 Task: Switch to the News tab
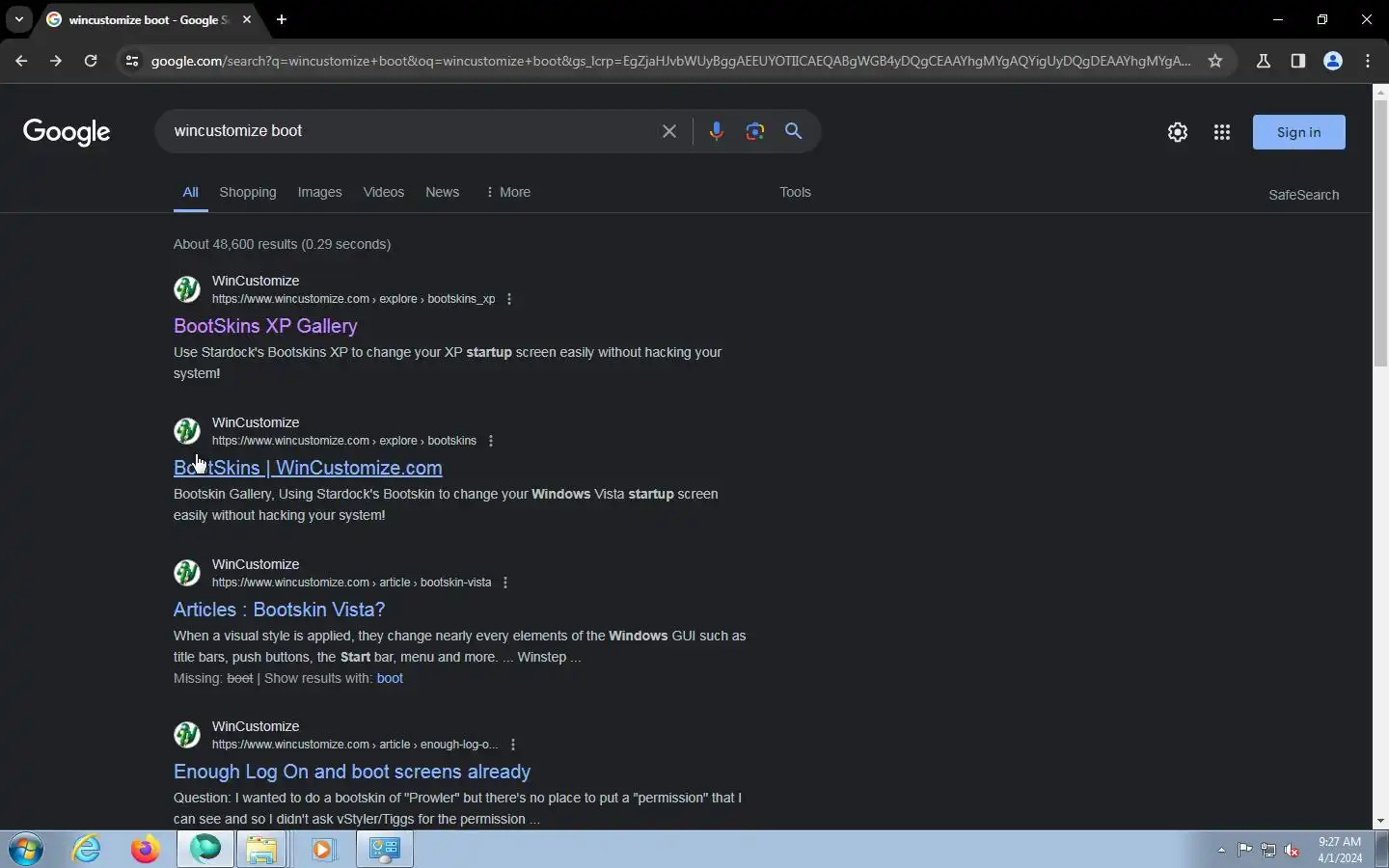pyautogui.click(x=443, y=192)
